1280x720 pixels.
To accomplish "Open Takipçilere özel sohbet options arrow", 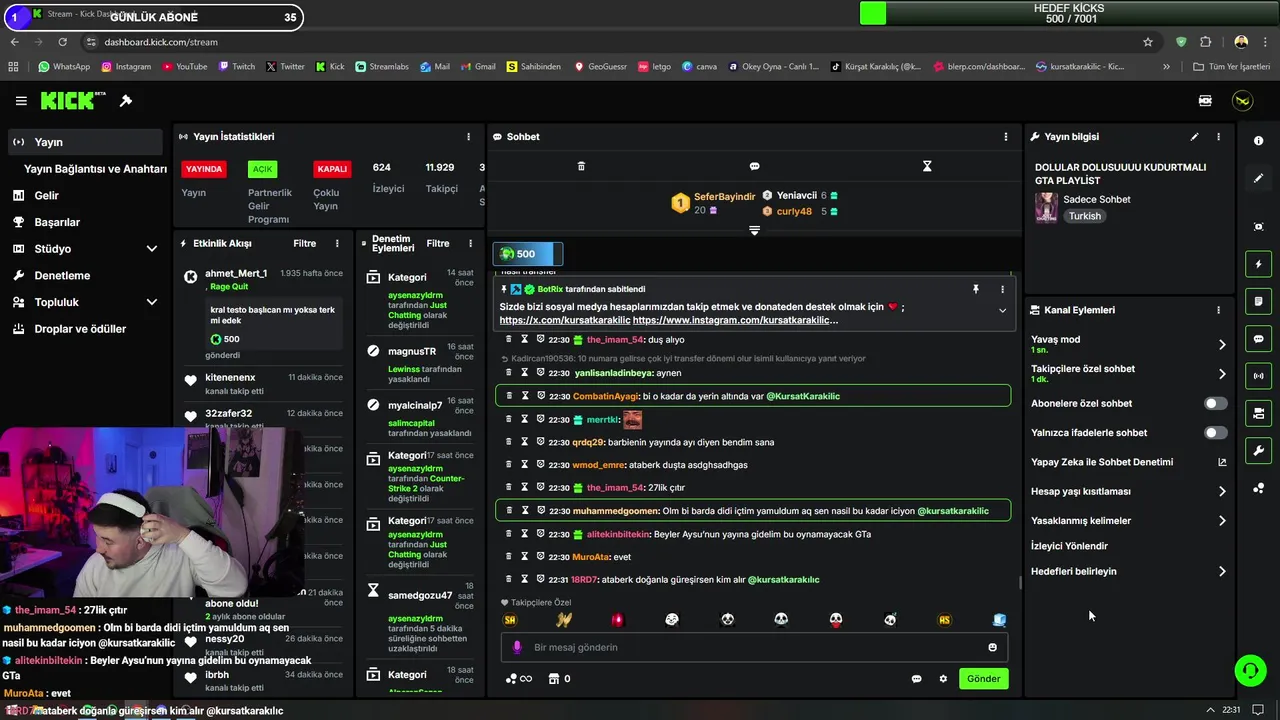I will pyautogui.click(x=1222, y=374).
